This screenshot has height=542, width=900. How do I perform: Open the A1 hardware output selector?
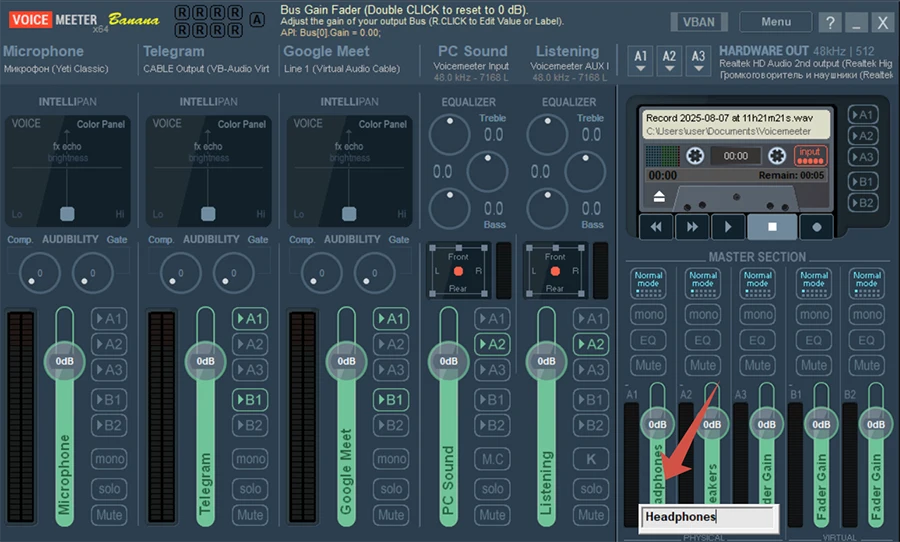pyautogui.click(x=641, y=59)
